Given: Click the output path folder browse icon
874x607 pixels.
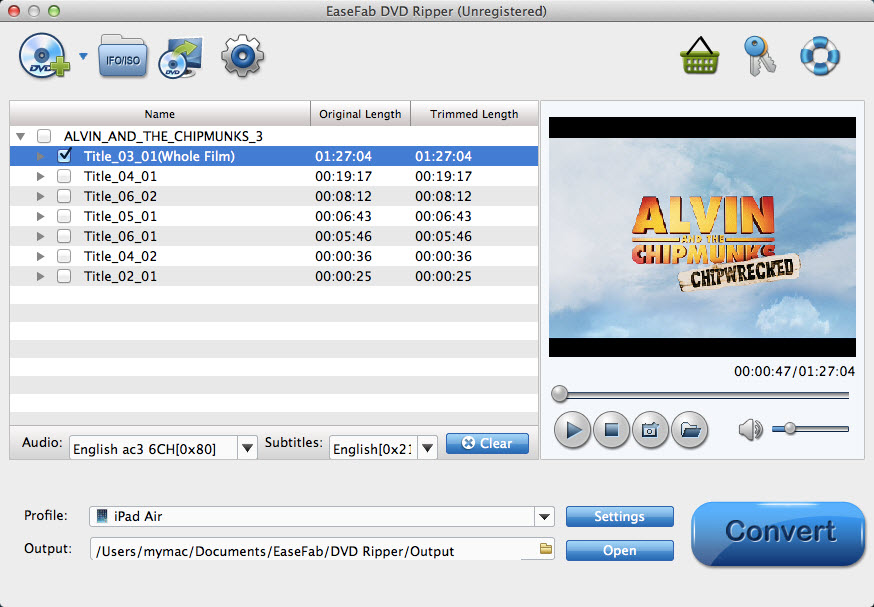Looking at the screenshot, I should (546, 548).
